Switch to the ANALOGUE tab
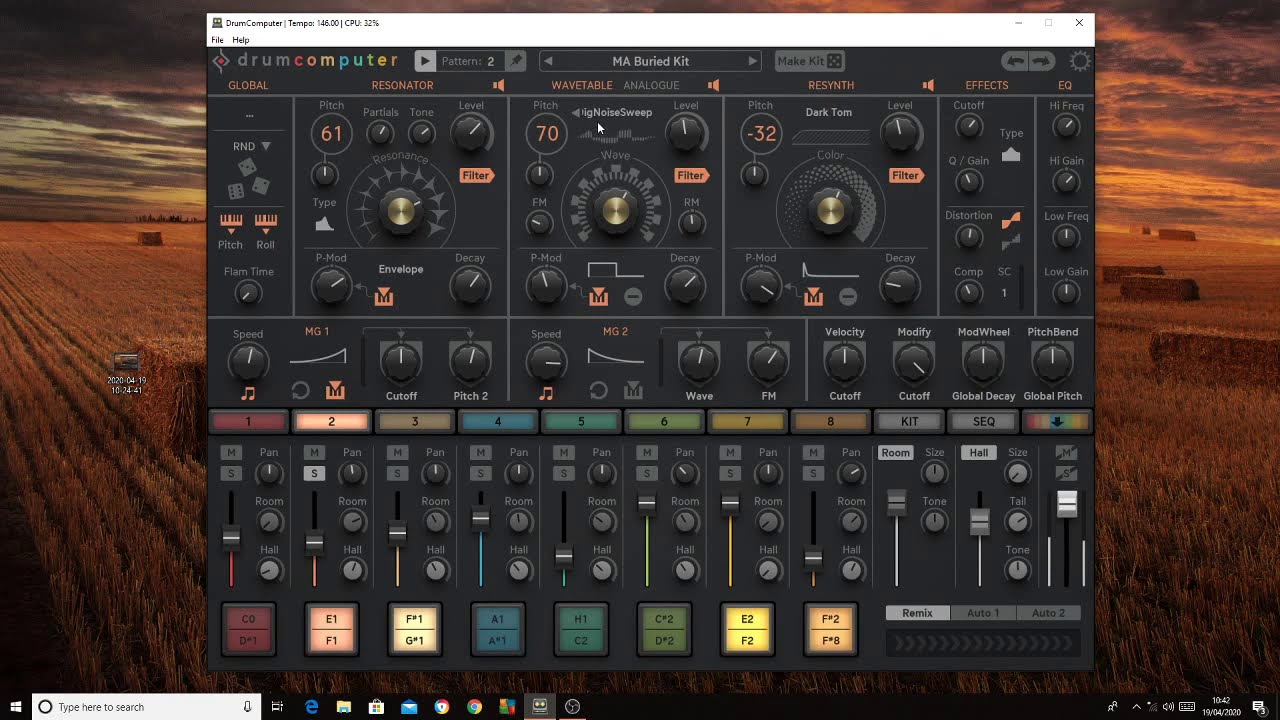Image resolution: width=1280 pixels, height=720 pixels. pos(651,86)
